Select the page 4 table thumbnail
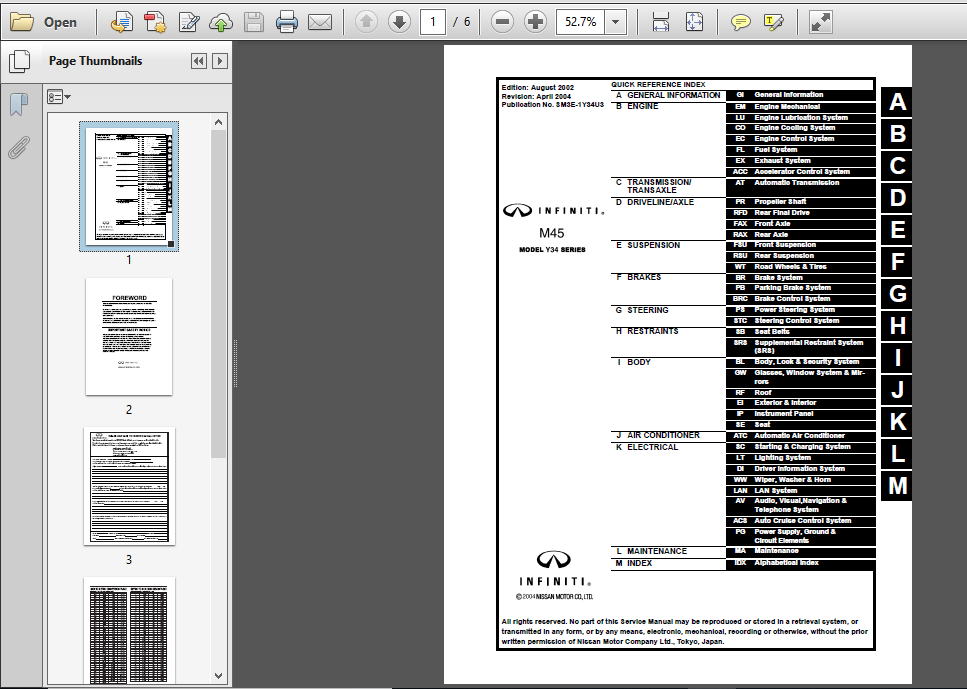The image size is (967, 689). point(129,632)
